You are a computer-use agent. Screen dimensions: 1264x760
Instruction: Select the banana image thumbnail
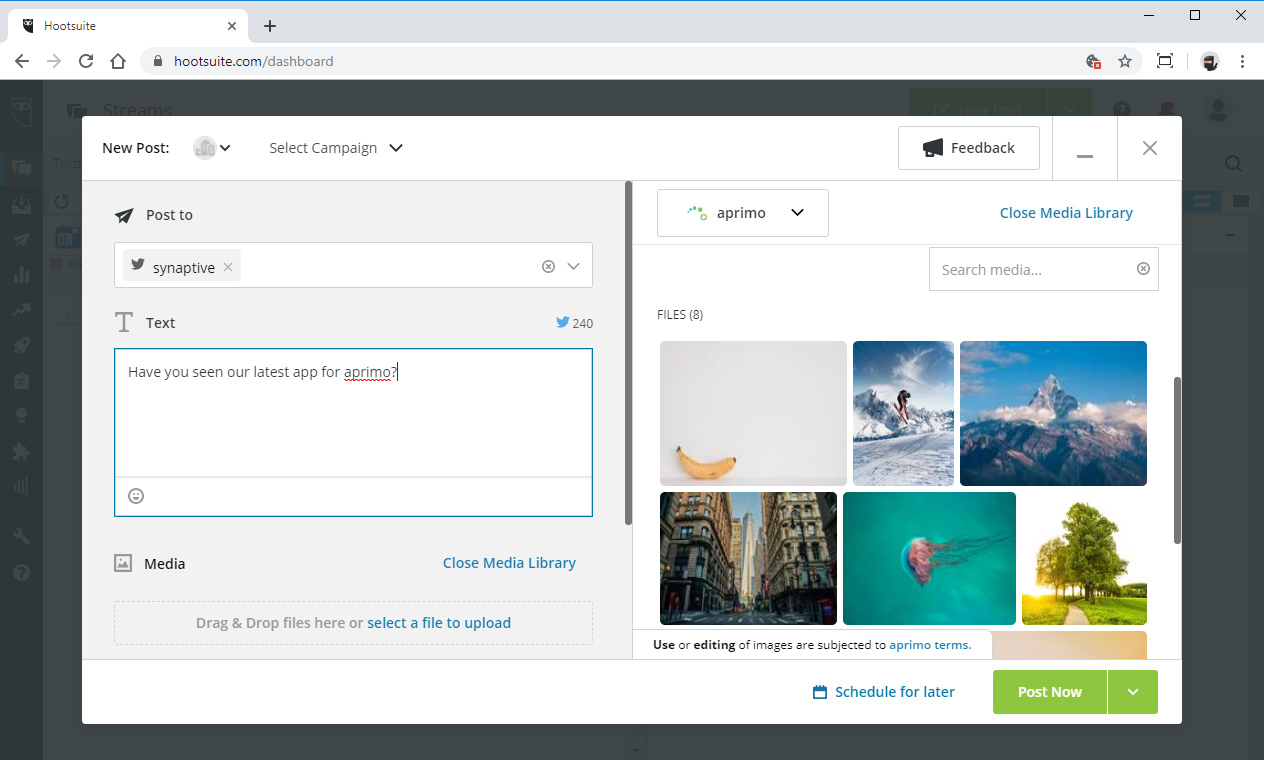[x=753, y=413]
